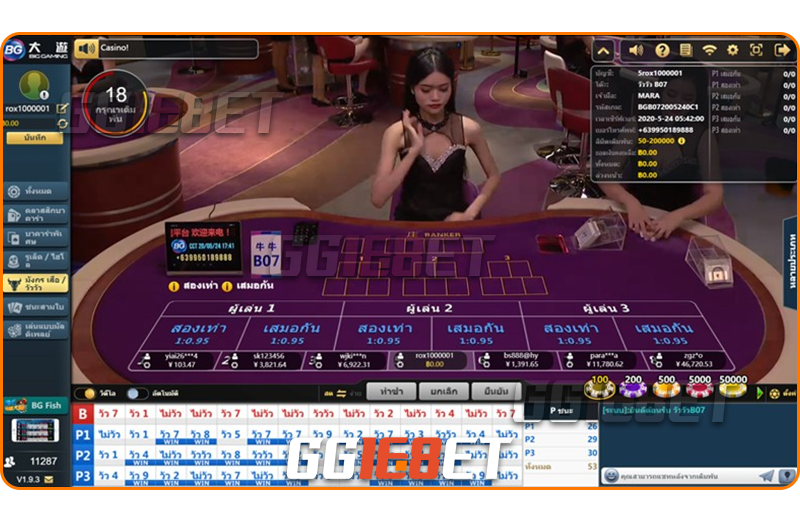Click the info icon beside the double label
The width and height of the screenshot is (800, 522).
tap(174, 286)
